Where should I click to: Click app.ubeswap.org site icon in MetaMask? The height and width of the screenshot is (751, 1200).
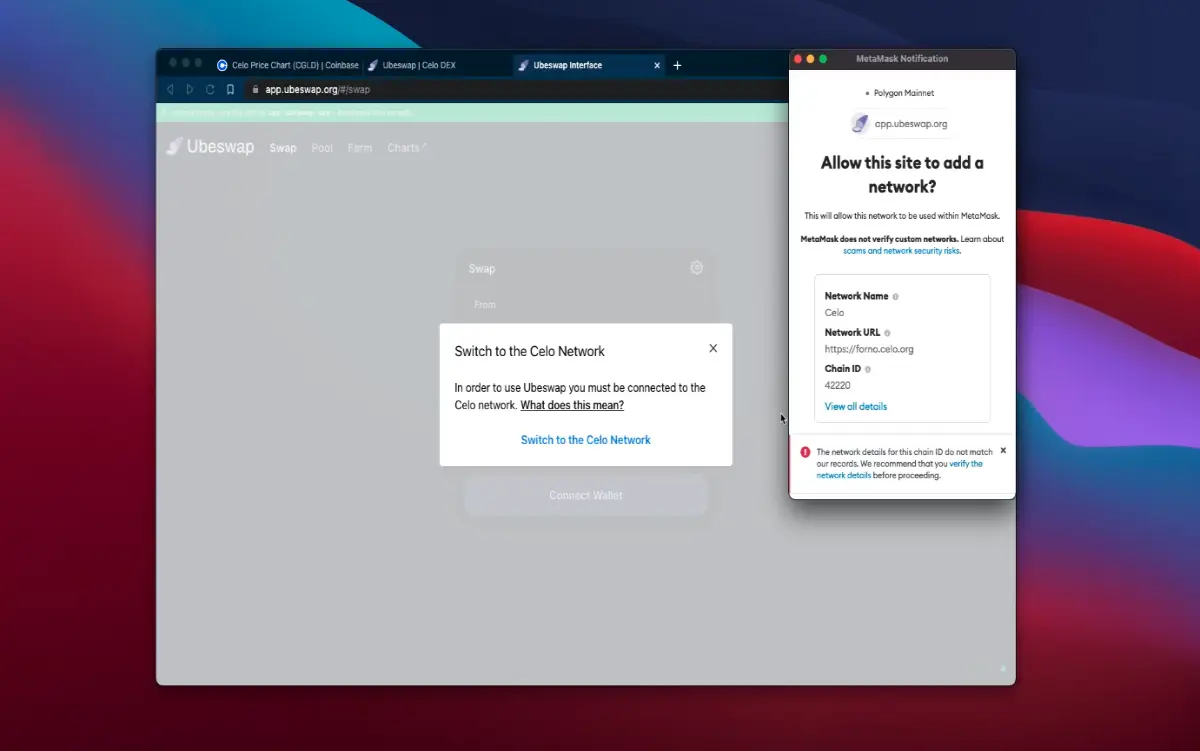[x=860, y=124]
